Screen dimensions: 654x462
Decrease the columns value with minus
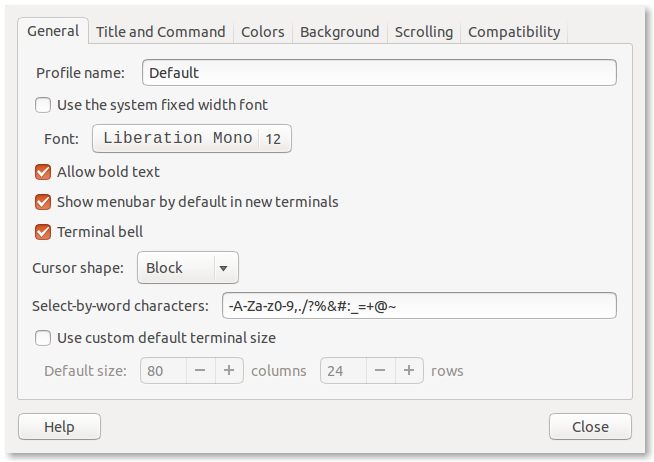tap(200, 370)
